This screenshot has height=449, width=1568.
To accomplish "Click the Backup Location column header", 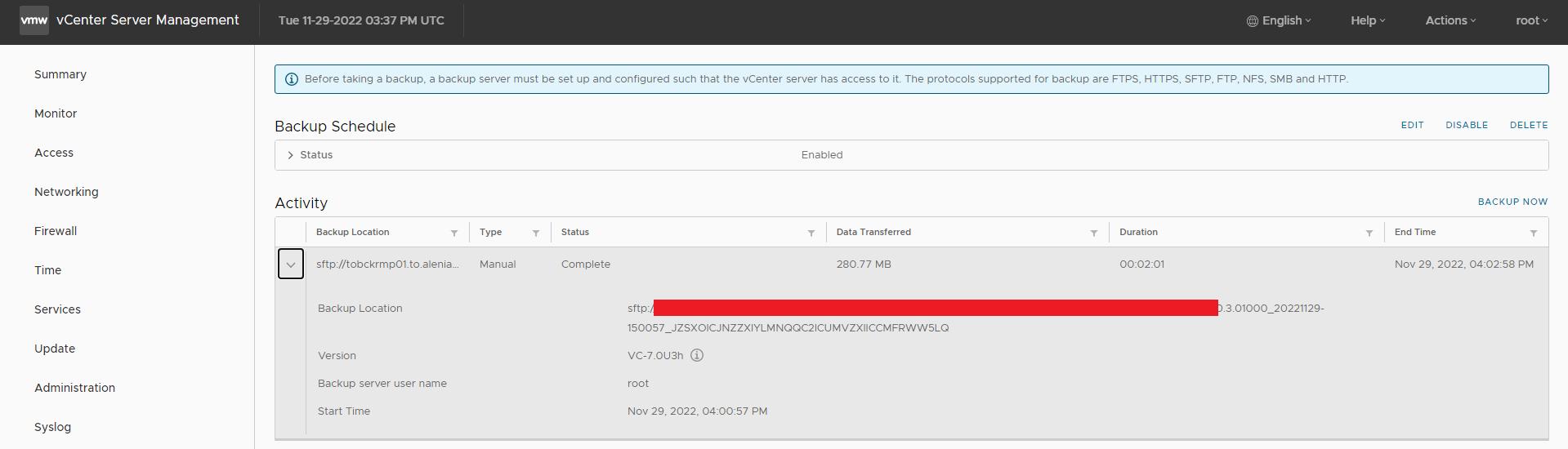I will point(353,233).
